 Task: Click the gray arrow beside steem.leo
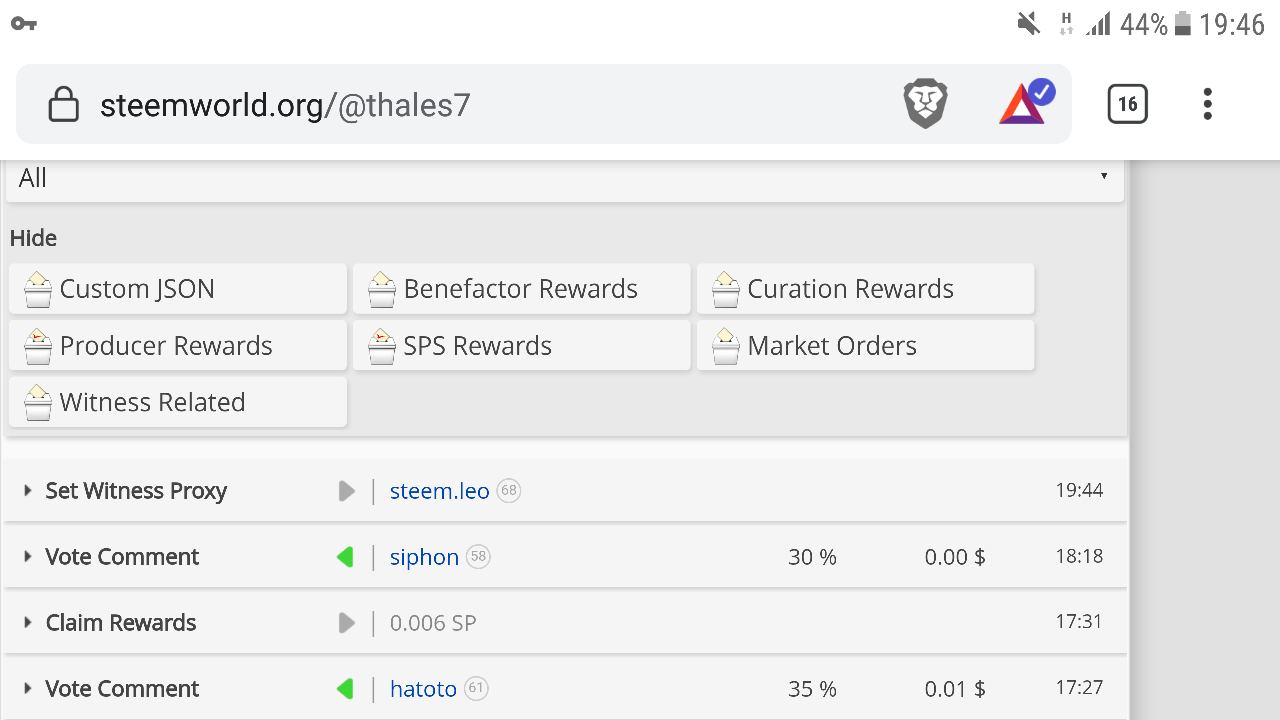tap(346, 491)
